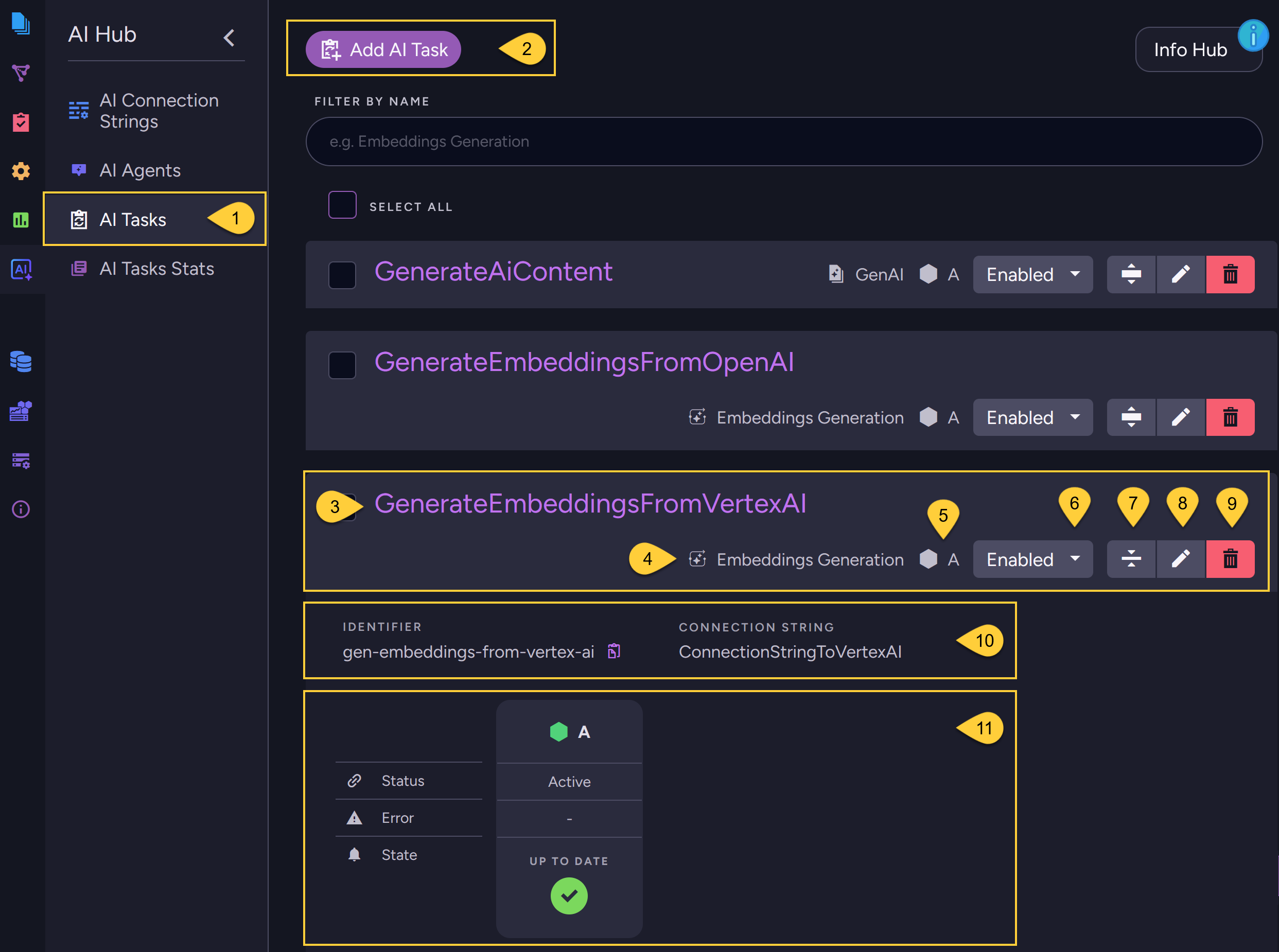This screenshot has width=1279, height=952.
Task: Delete GenerateEmbeddingsFromOpenAI with the trash icon
Action: 1231,417
